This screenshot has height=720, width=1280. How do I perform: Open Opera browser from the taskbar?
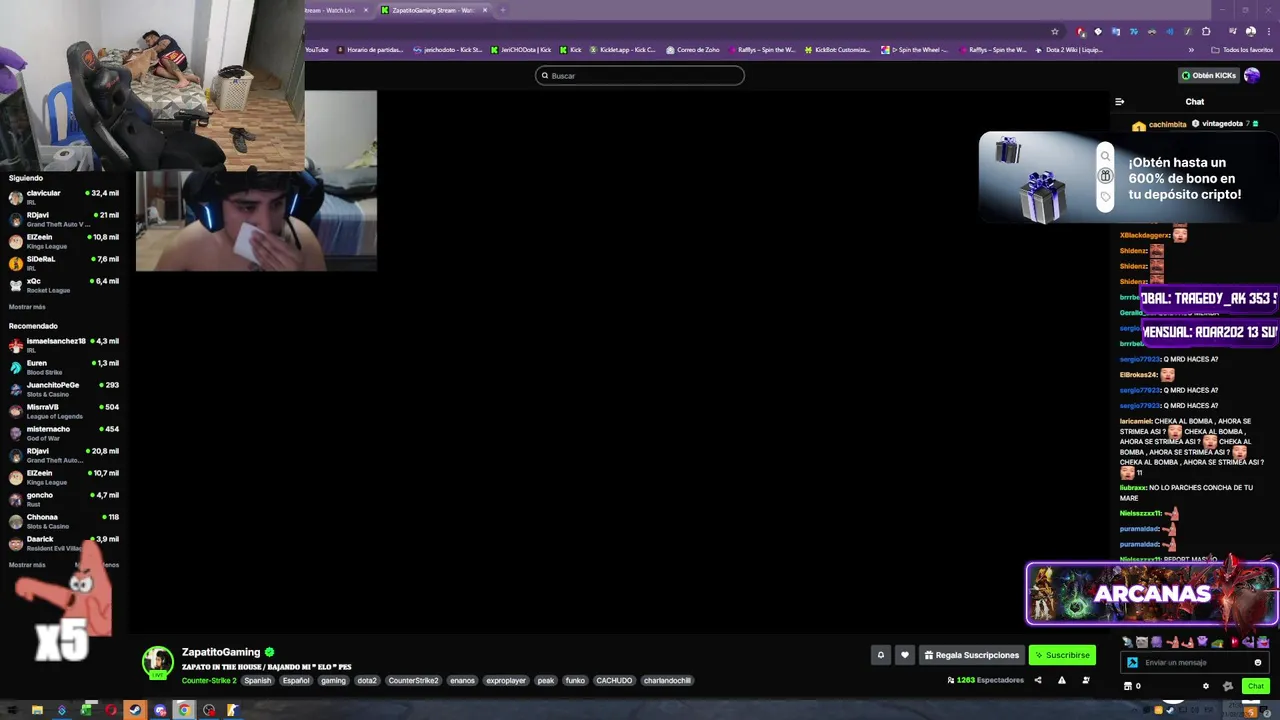pos(111,710)
